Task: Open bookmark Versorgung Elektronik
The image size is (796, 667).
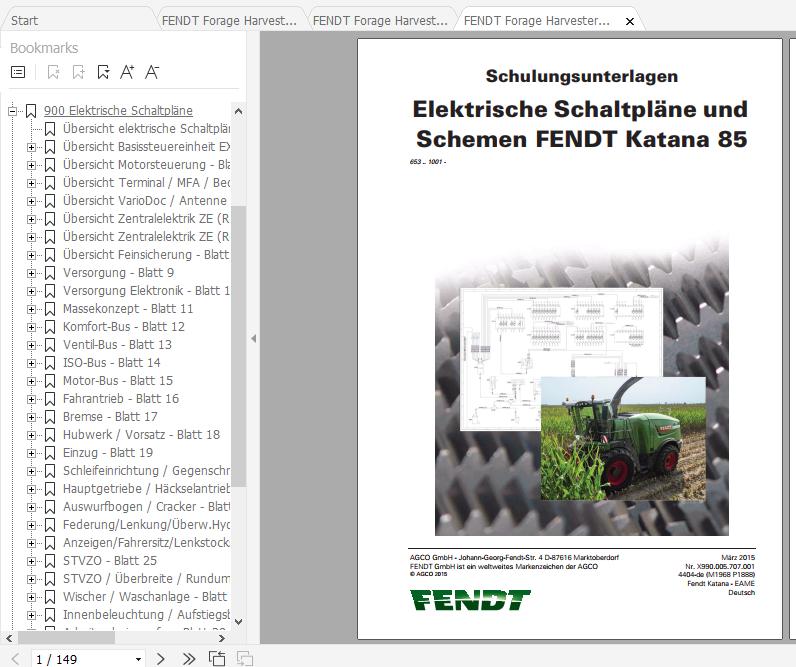Action: click(x=146, y=291)
